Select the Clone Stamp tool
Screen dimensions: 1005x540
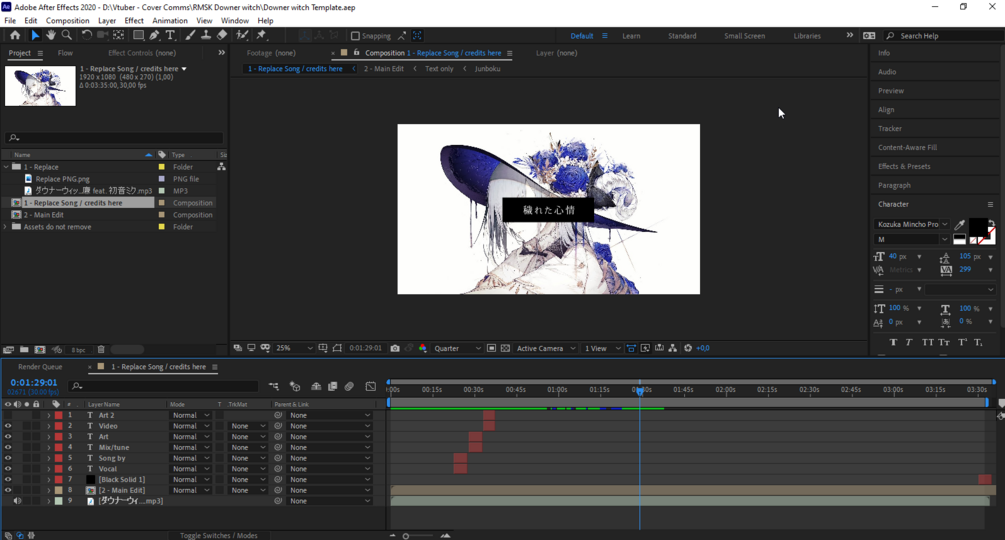coord(206,35)
